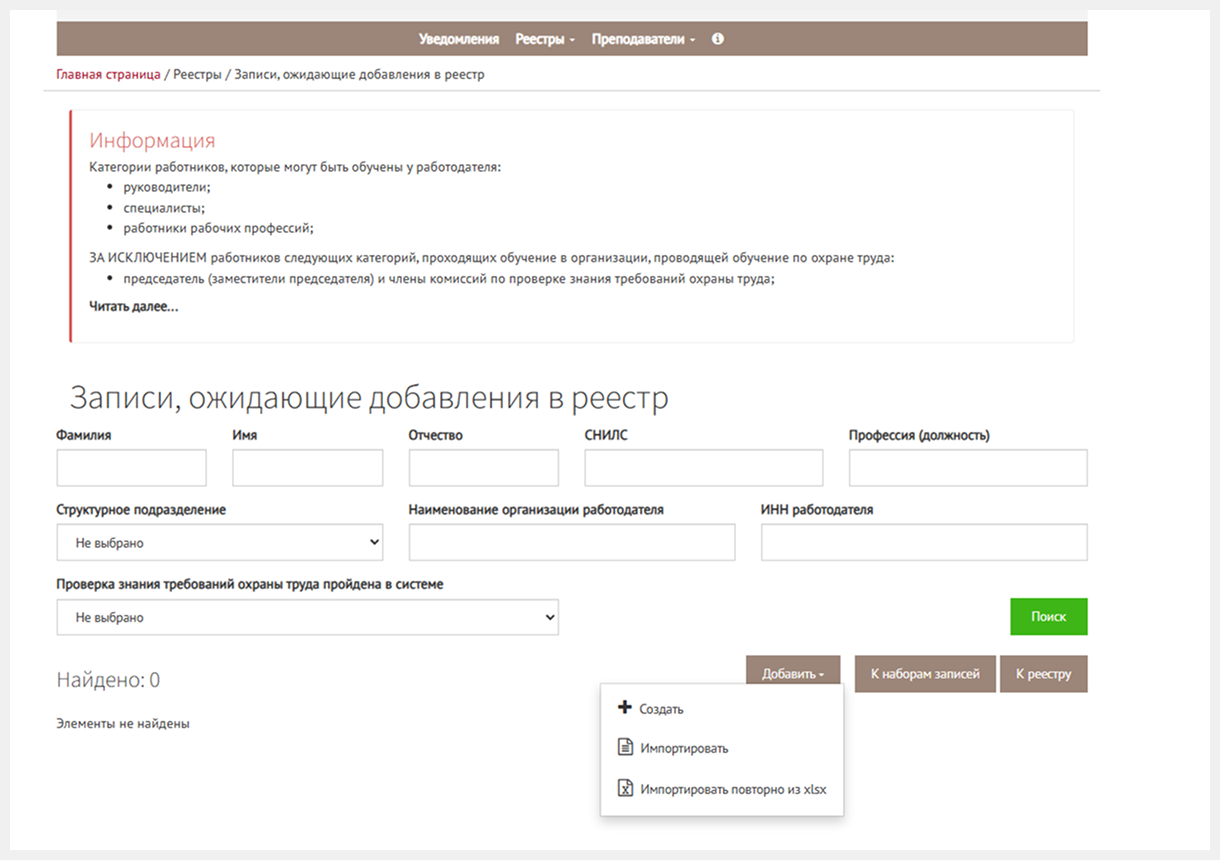Click the К реестру button

(1044, 673)
